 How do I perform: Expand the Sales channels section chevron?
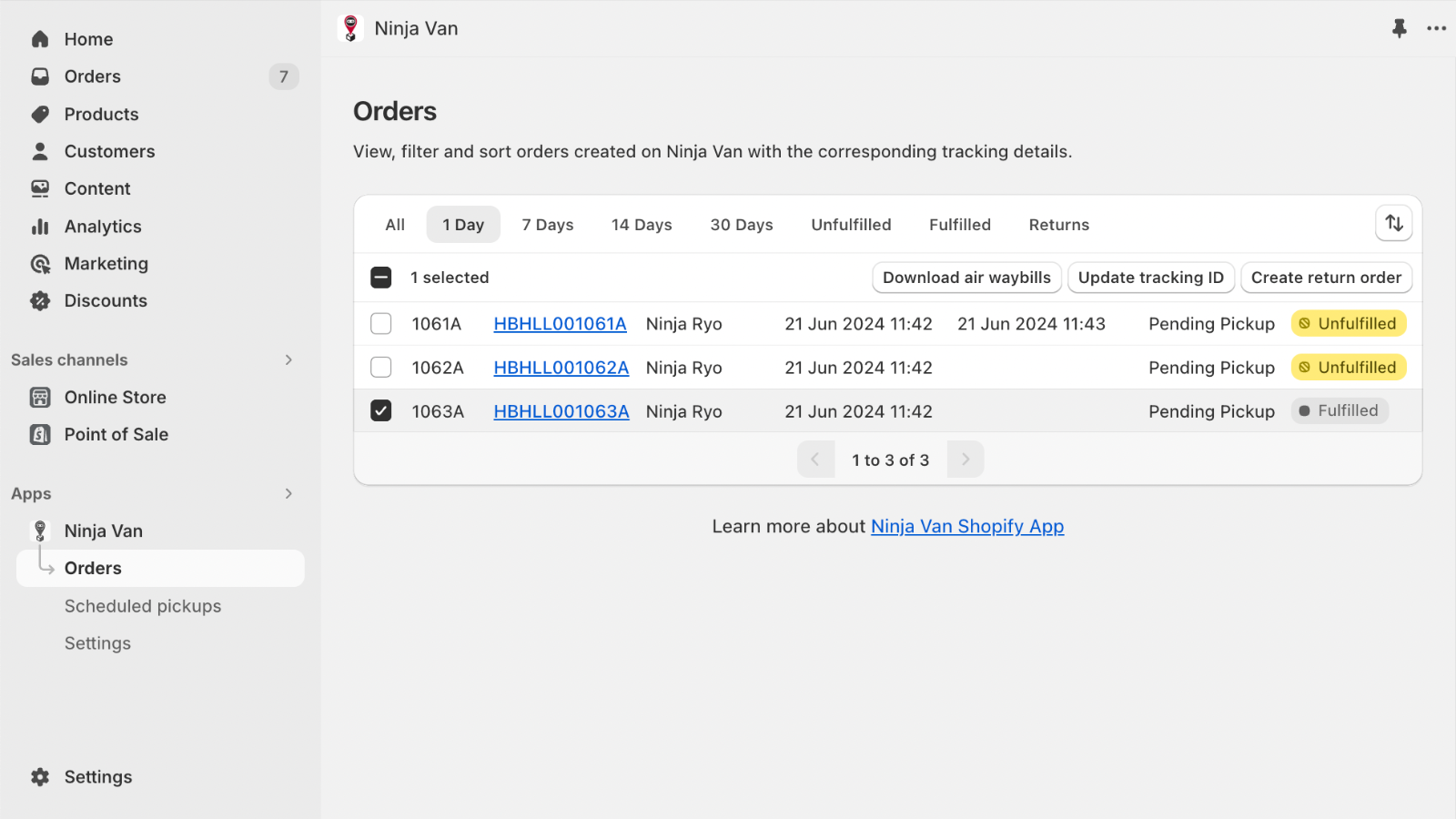click(288, 360)
